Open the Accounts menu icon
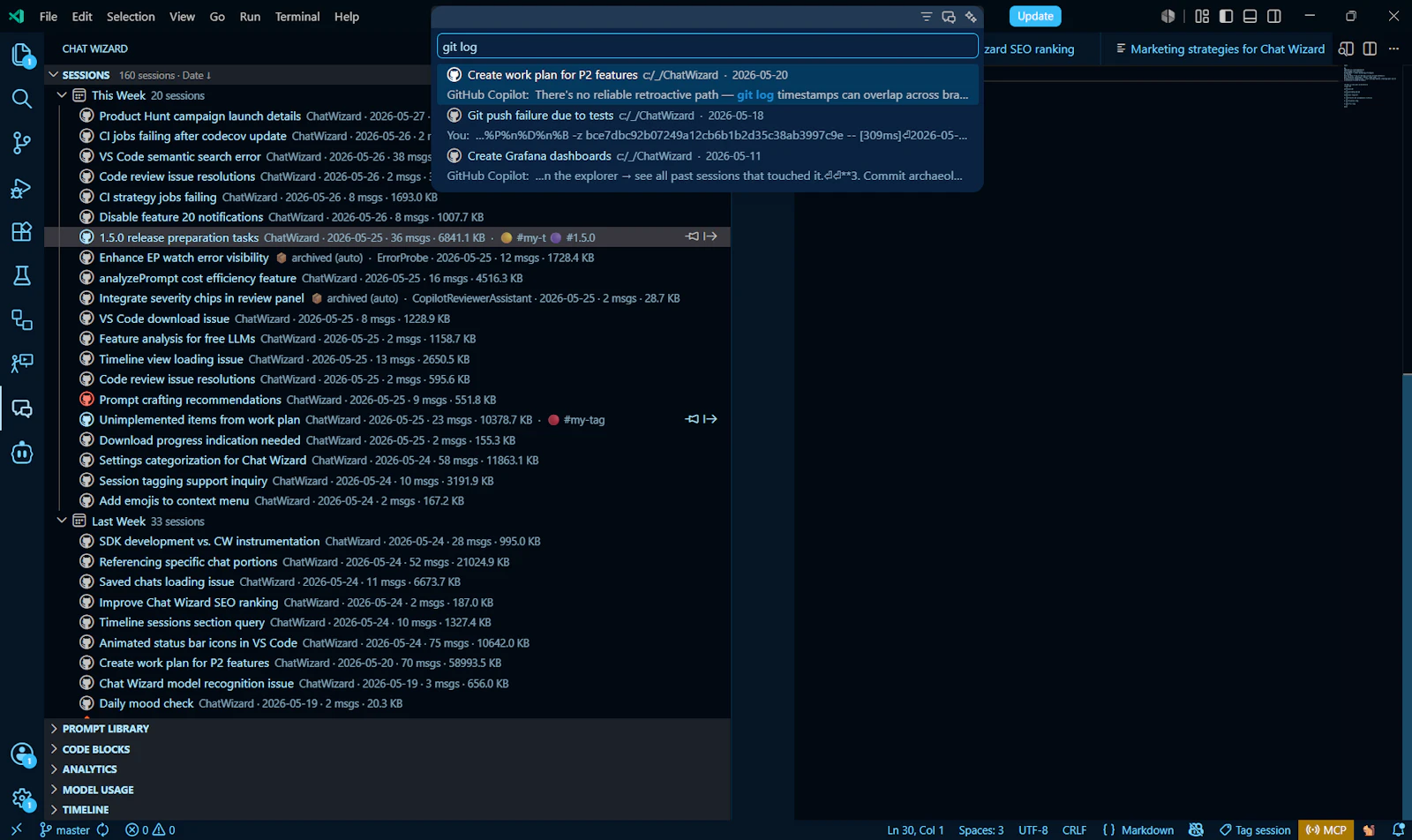Screen dimensions: 1412x840 point(22,754)
